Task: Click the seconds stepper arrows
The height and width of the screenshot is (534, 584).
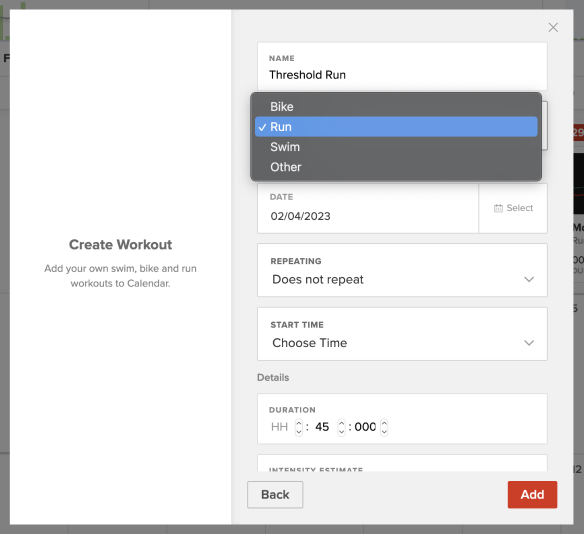Action: 384,427
